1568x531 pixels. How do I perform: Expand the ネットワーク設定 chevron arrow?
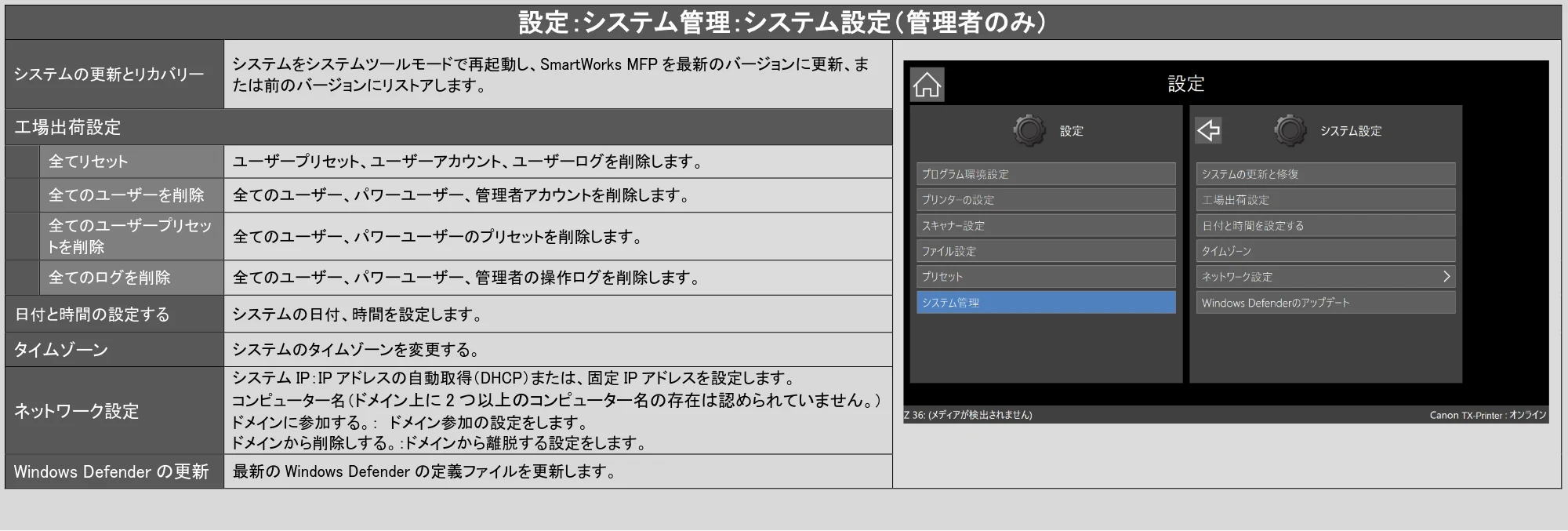tap(1446, 277)
